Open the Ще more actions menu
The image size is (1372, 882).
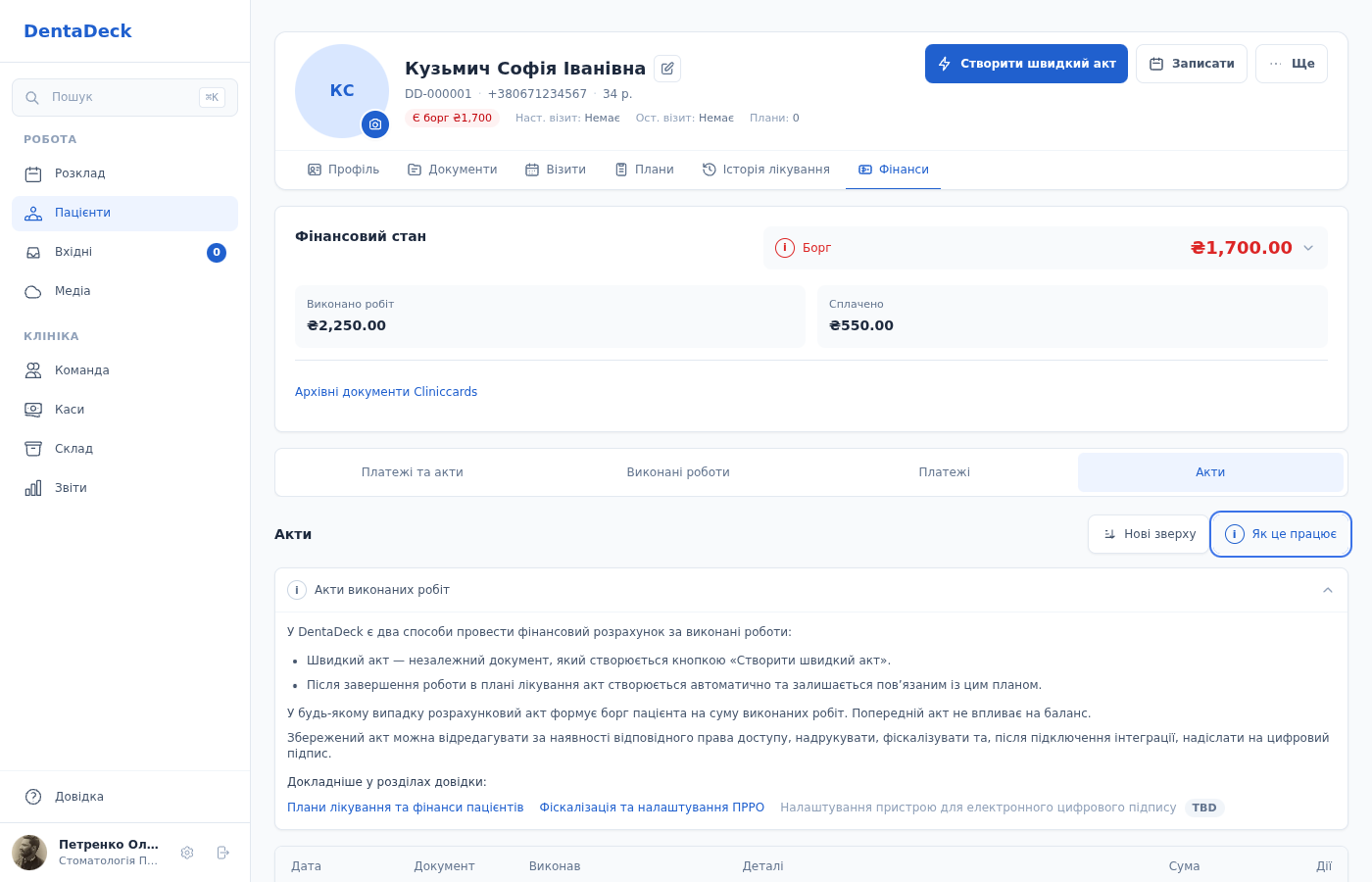1292,64
